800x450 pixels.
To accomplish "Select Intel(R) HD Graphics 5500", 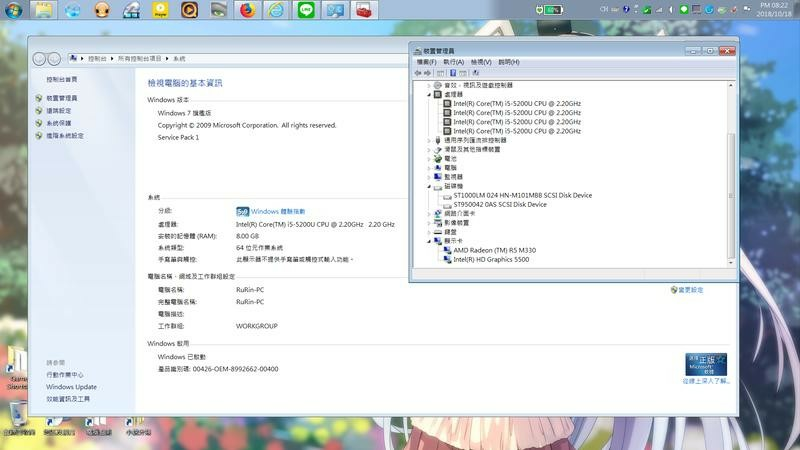I will 491,259.
